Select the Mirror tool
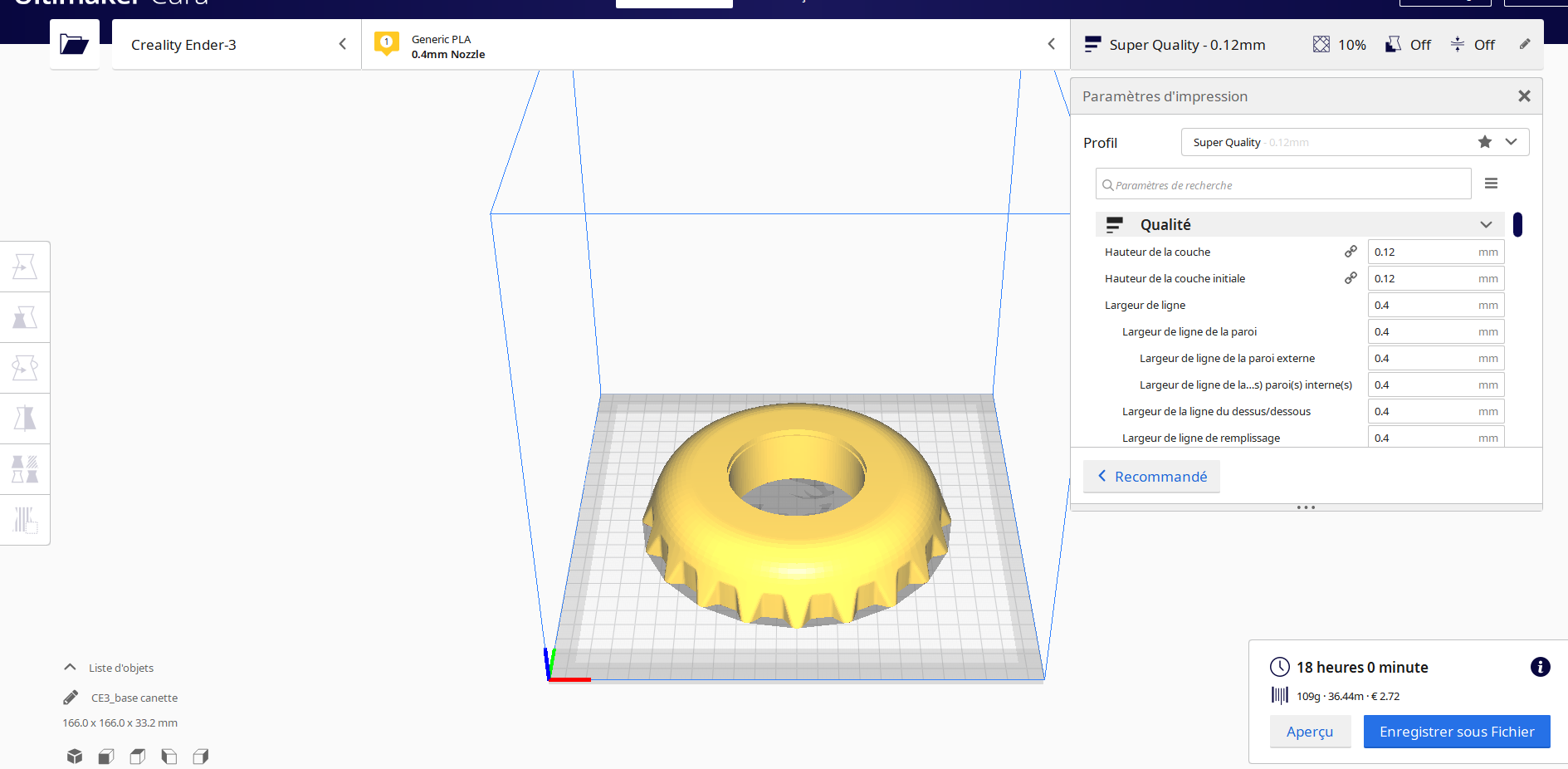1568x769 pixels. point(25,419)
